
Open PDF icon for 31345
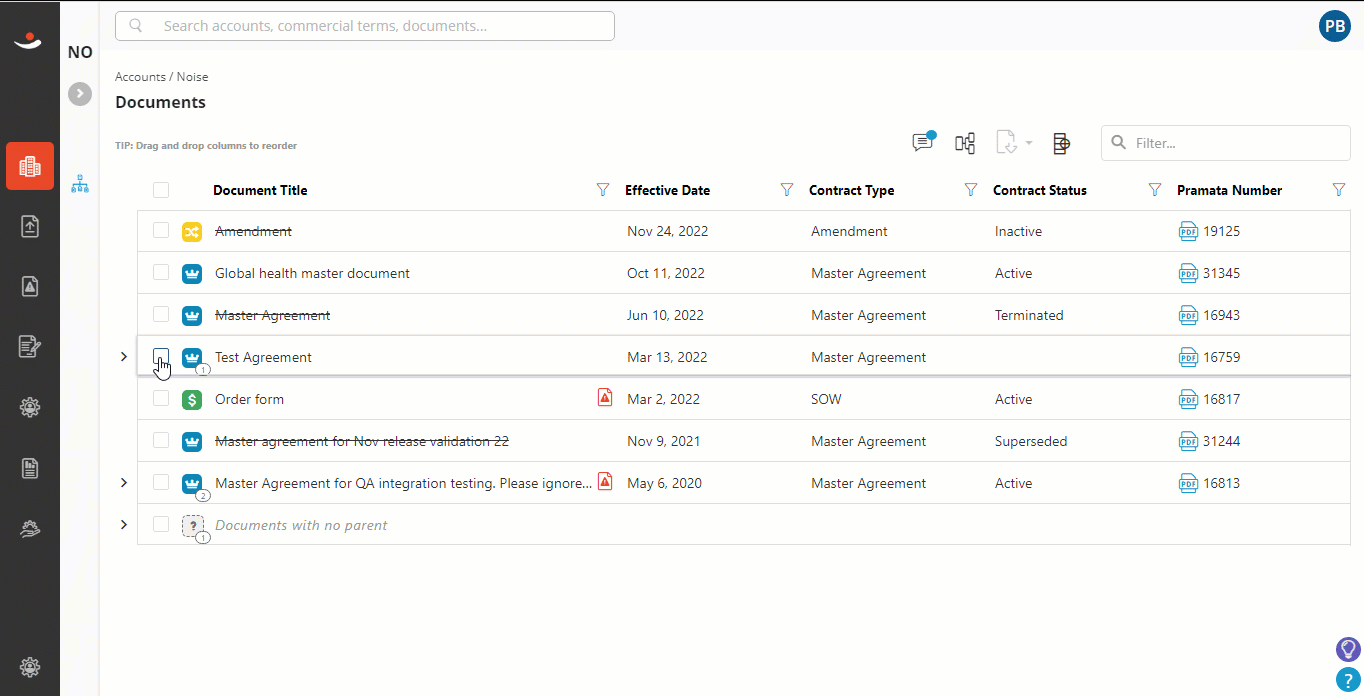pos(1188,273)
